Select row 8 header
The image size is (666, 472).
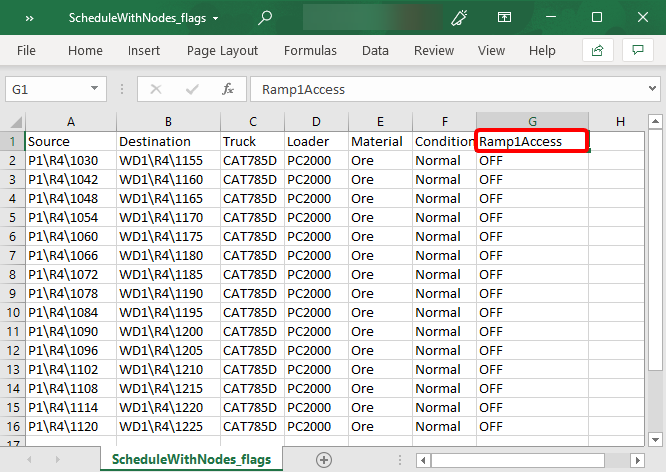pos(12,274)
